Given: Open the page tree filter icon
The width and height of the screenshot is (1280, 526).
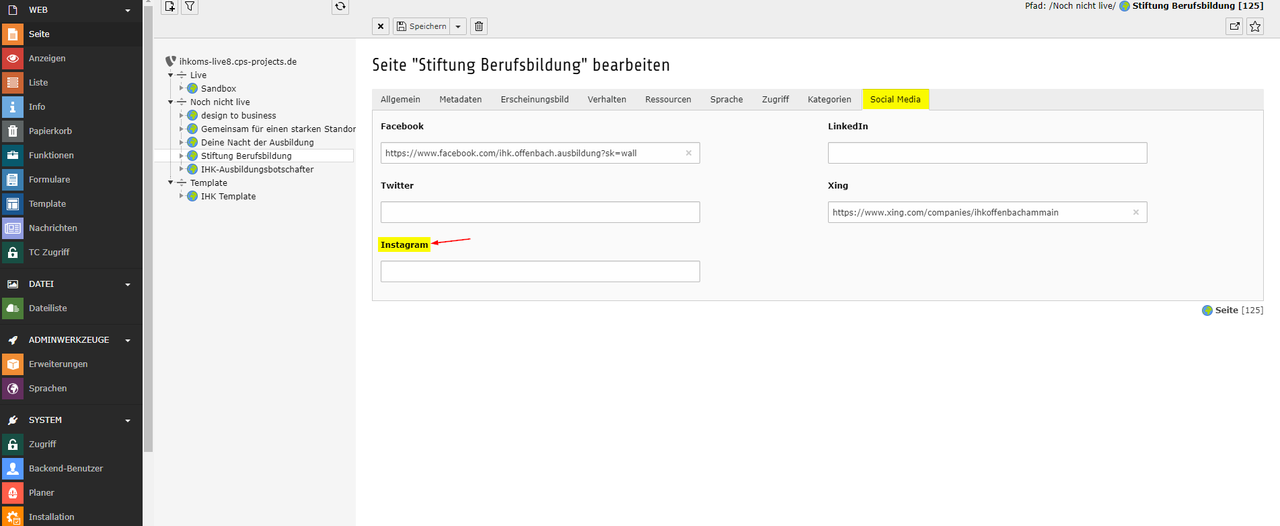Looking at the screenshot, I should (190, 7).
